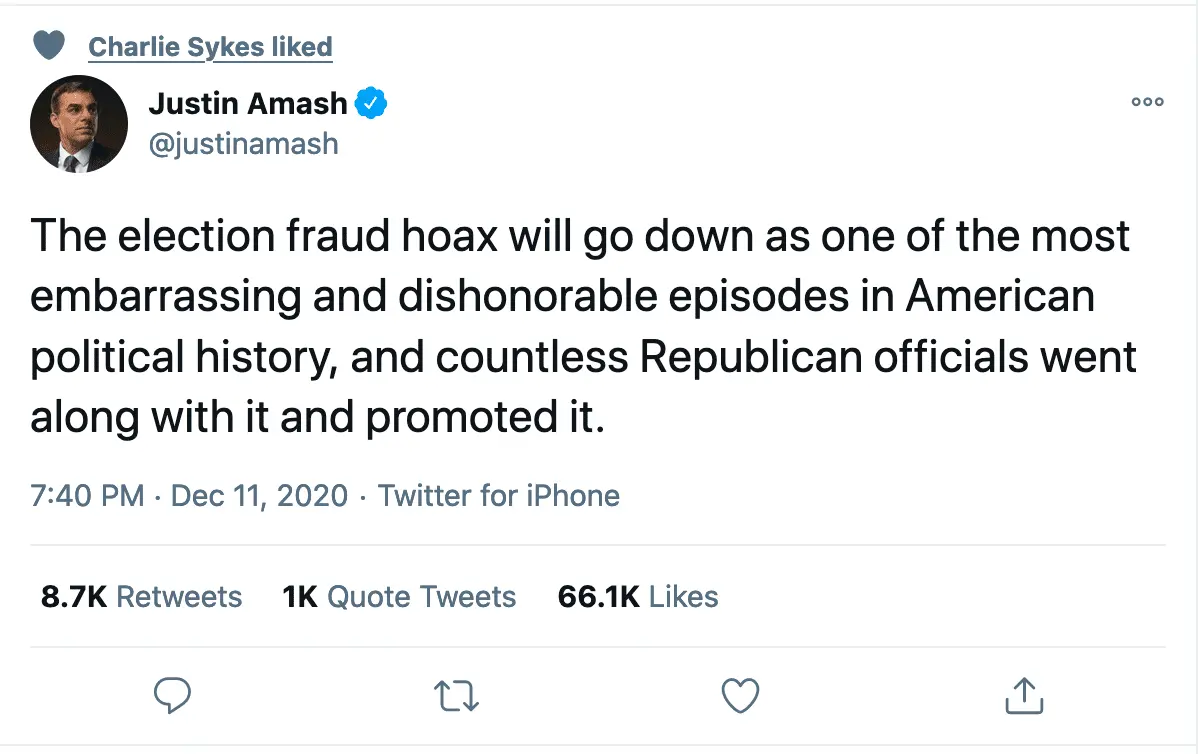This screenshot has width=1198, height=754.
Task: View the 1K Quote Tweets
Action: [399, 597]
